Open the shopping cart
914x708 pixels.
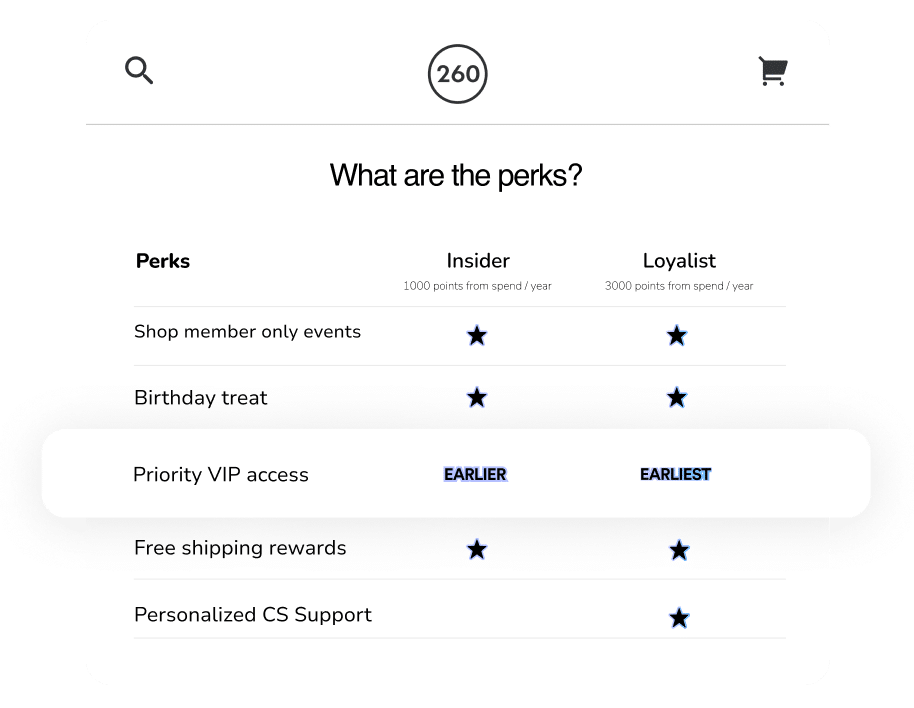point(773,72)
